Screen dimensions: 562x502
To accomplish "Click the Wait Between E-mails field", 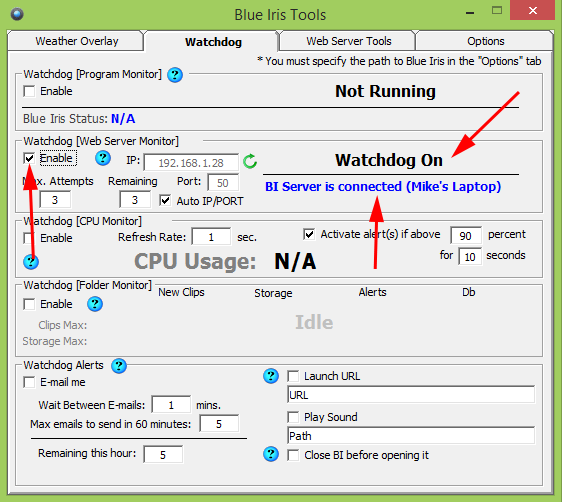I will (x=171, y=405).
